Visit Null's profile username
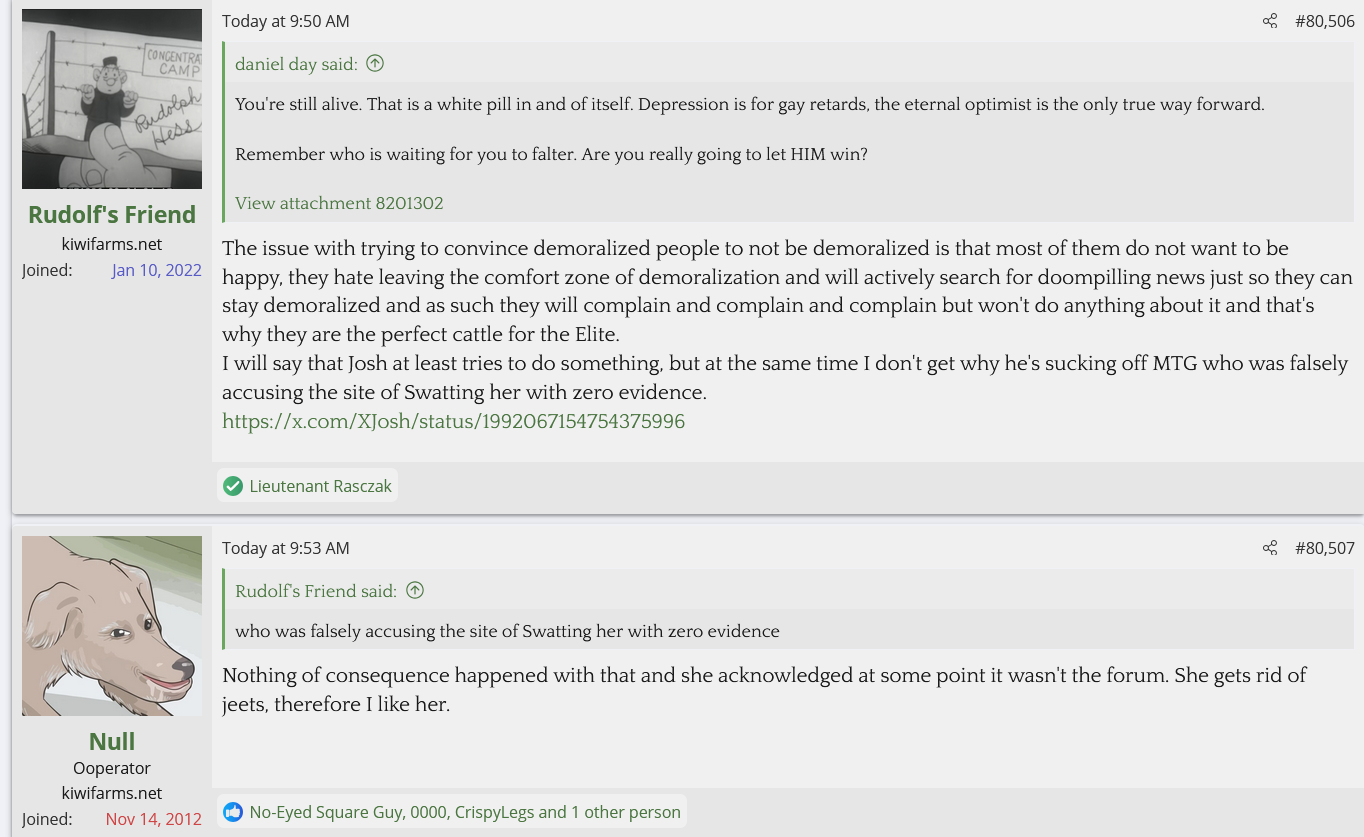 (x=112, y=741)
